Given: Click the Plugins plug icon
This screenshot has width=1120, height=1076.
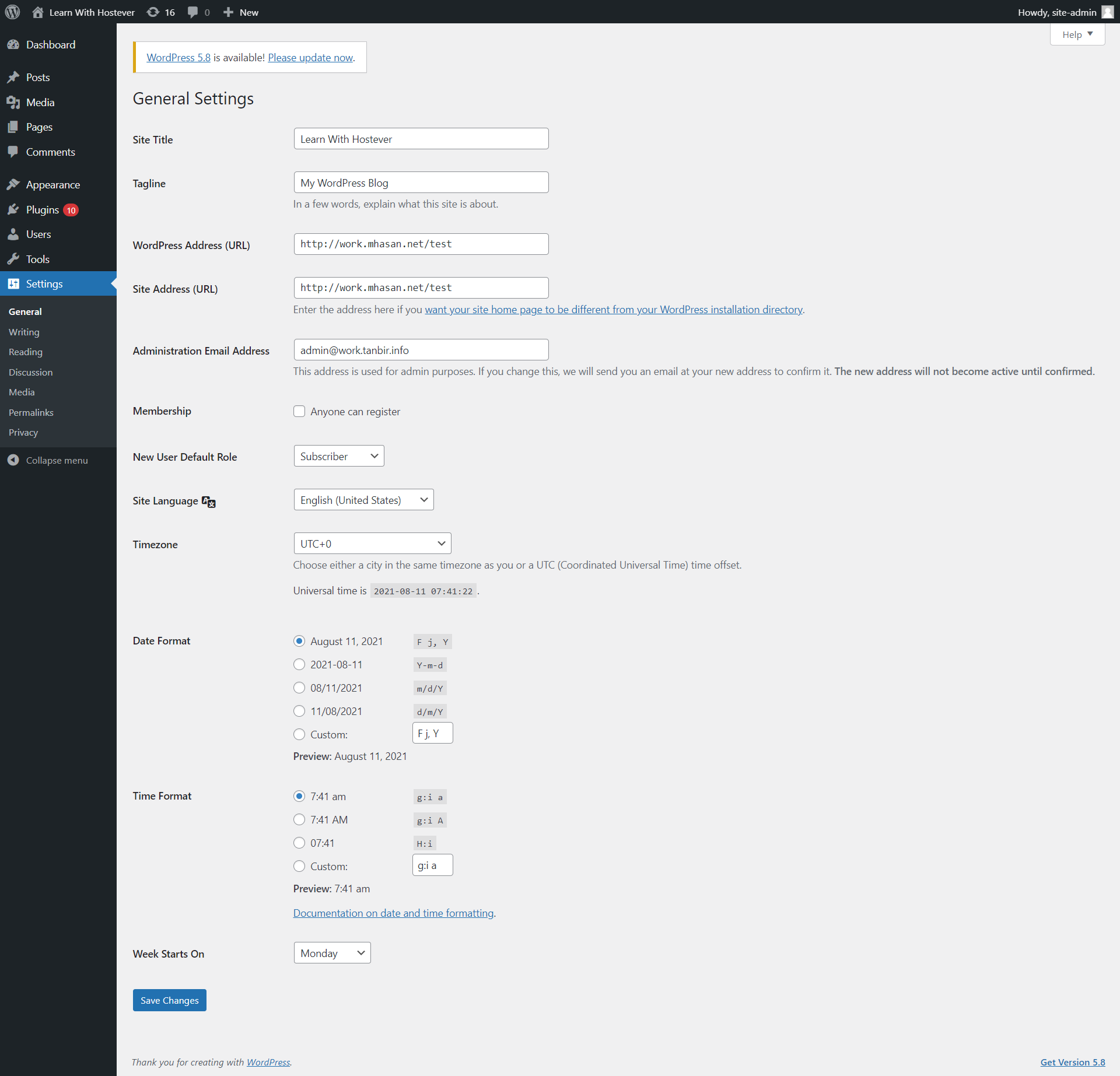Looking at the screenshot, I should tap(13, 209).
